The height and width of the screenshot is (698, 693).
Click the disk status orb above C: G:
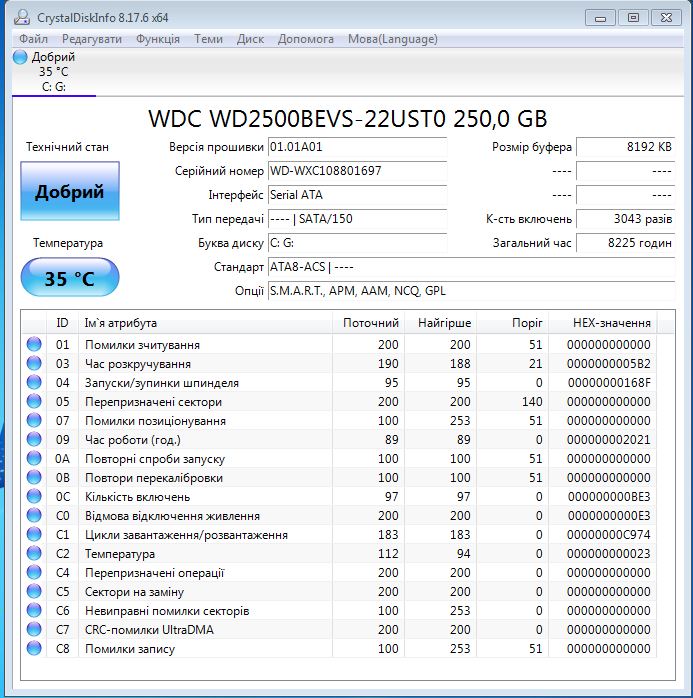tap(20, 57)
